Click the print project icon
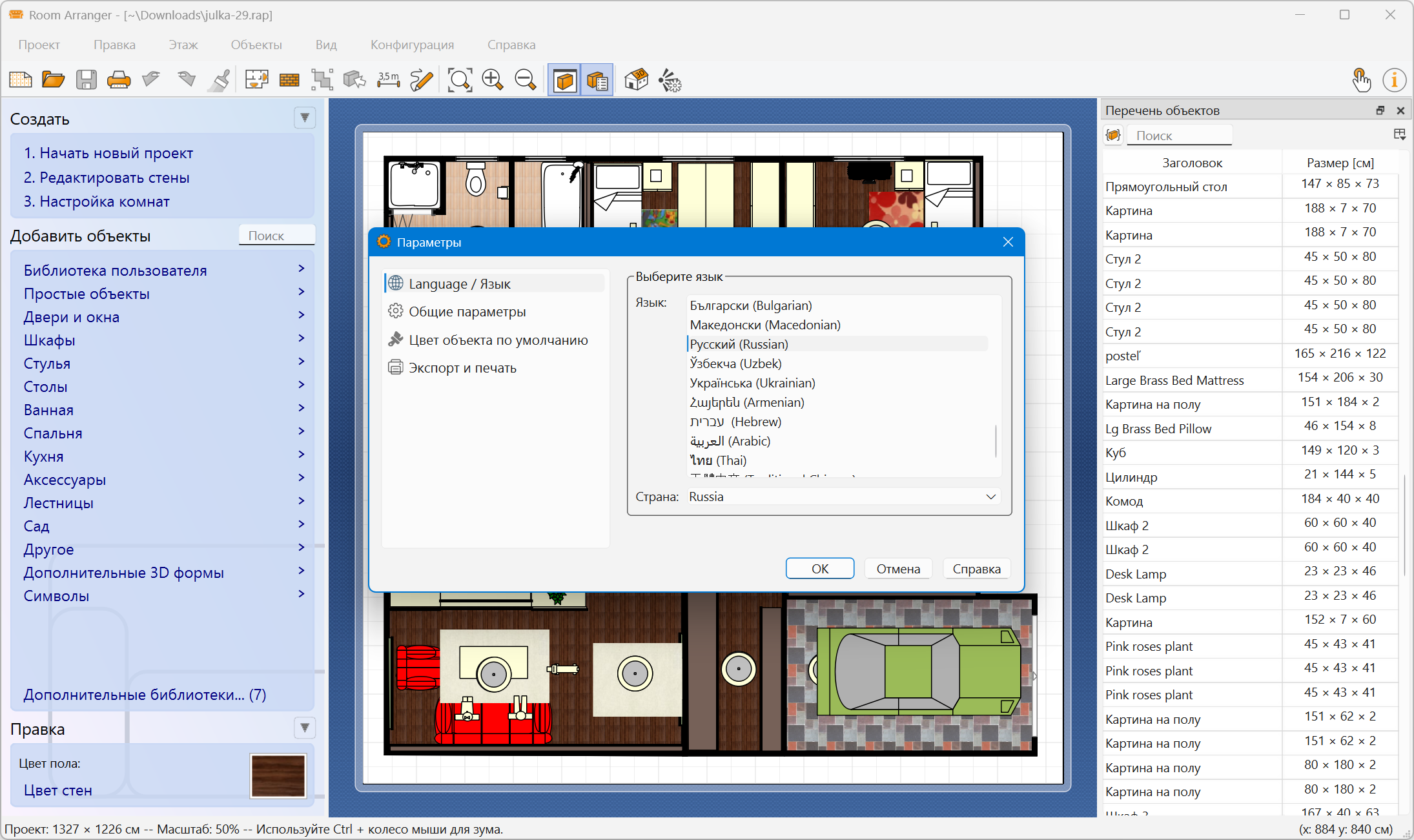 [x=119, y=80]
